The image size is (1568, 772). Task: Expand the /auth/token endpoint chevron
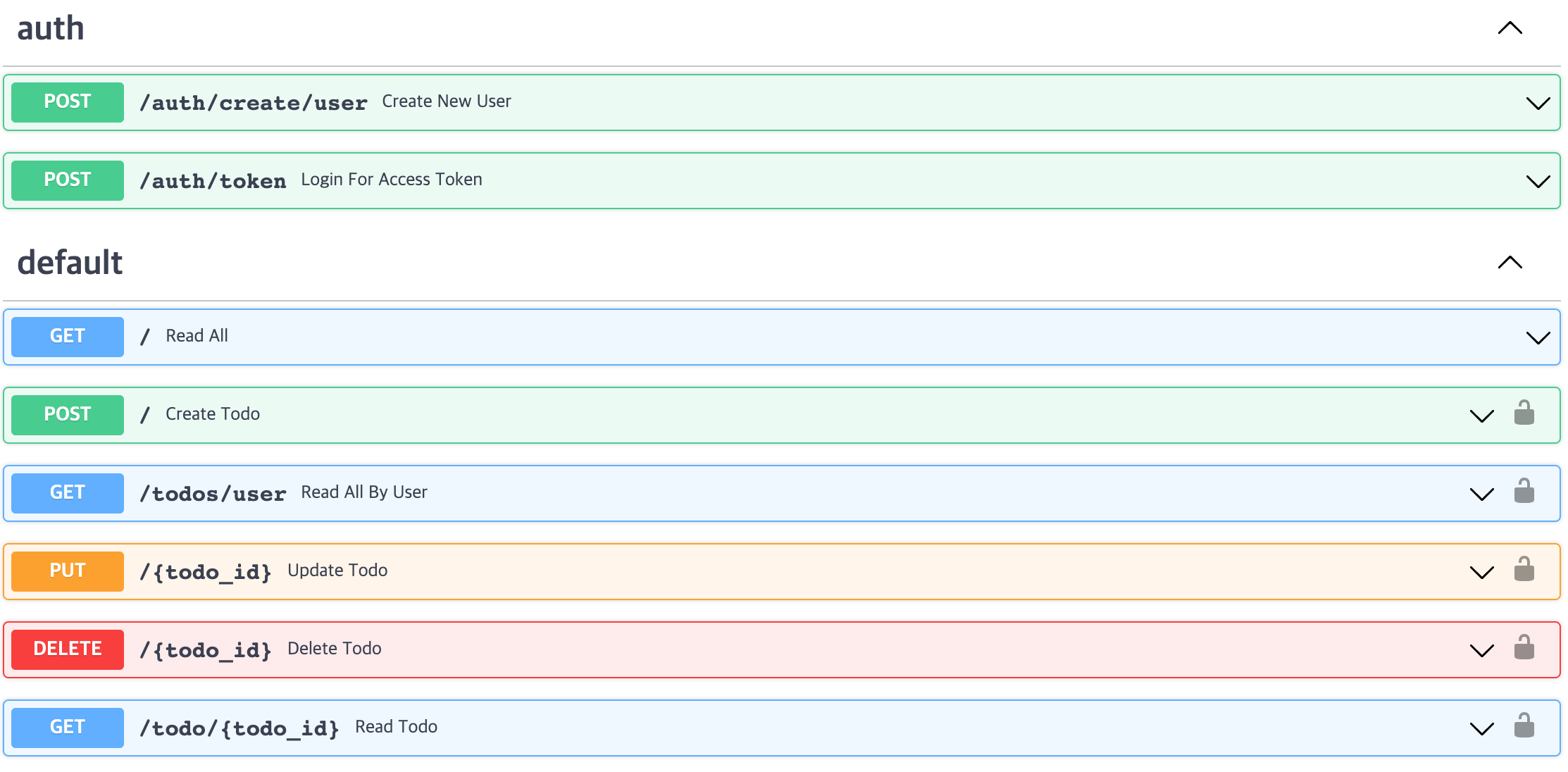(1537, 182)
